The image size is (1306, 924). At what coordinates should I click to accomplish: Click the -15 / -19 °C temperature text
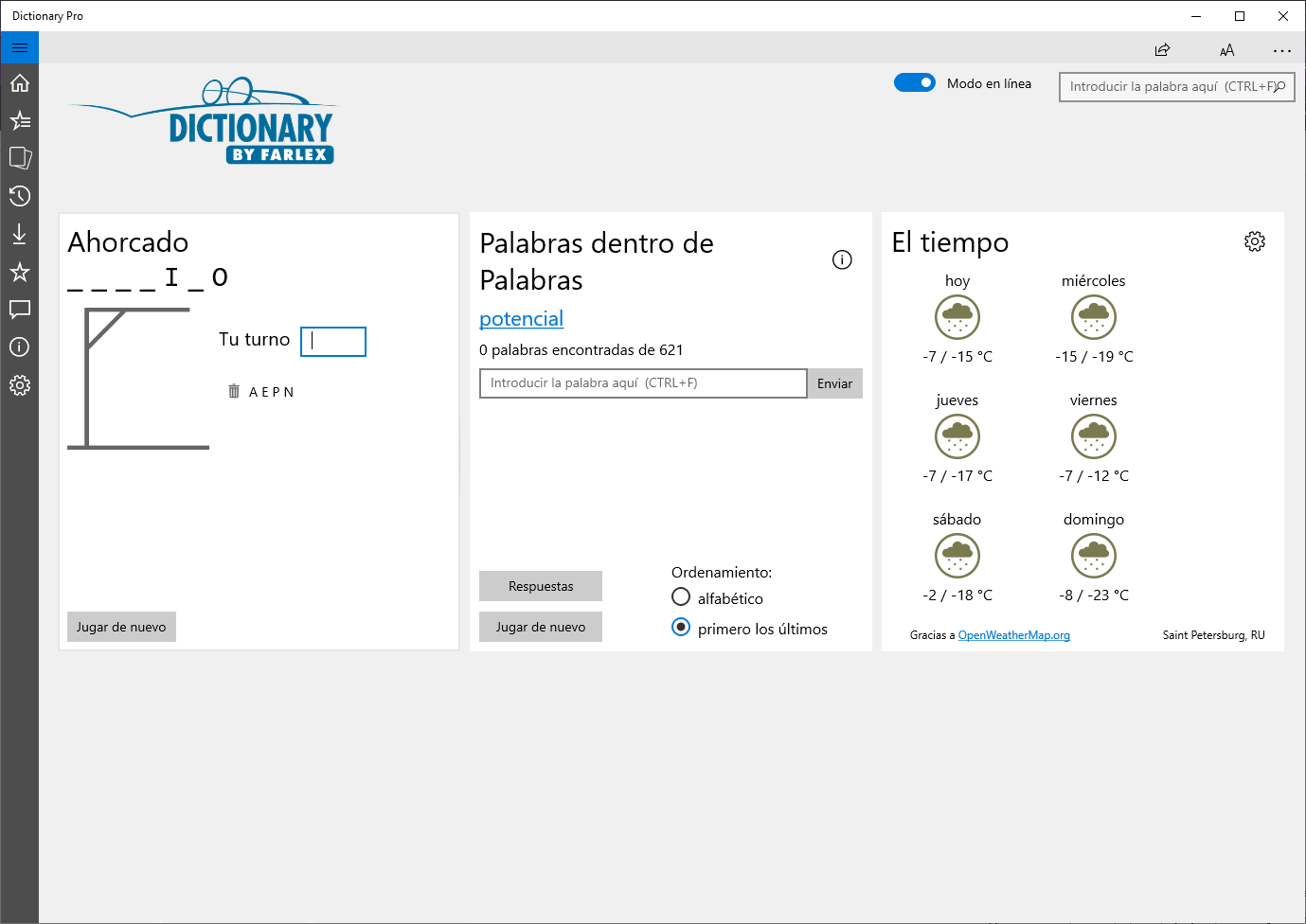coord(1094,357)
